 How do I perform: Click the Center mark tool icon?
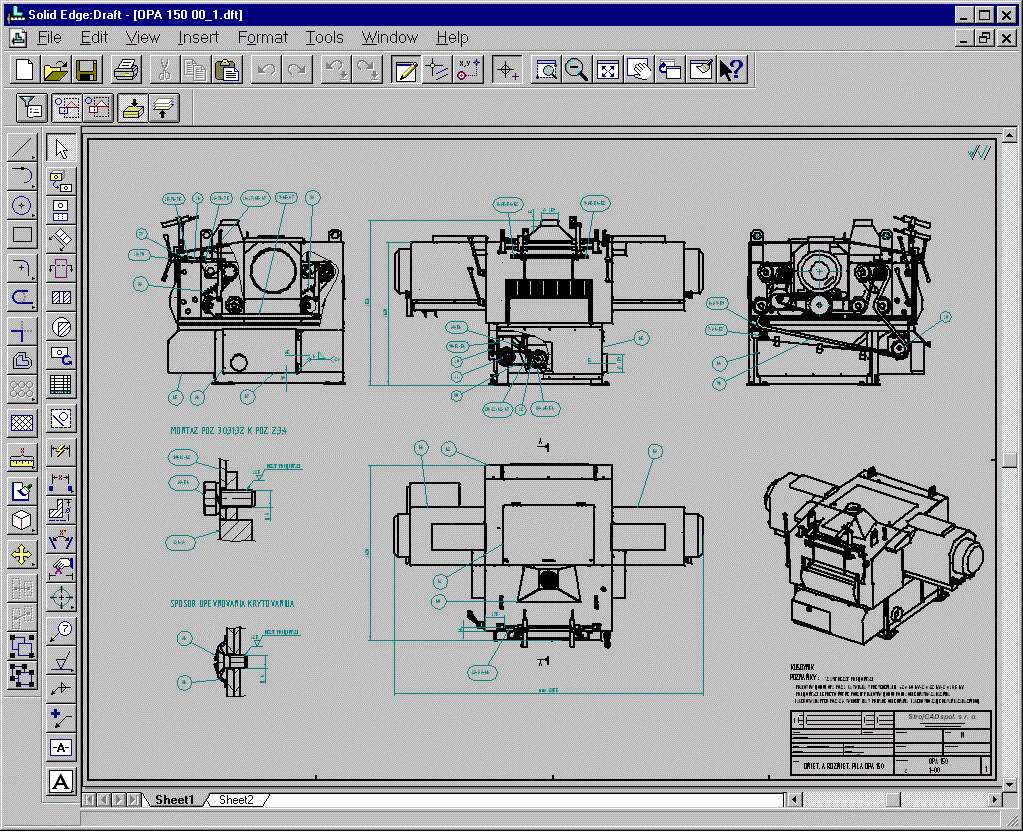tap(61, 596)
